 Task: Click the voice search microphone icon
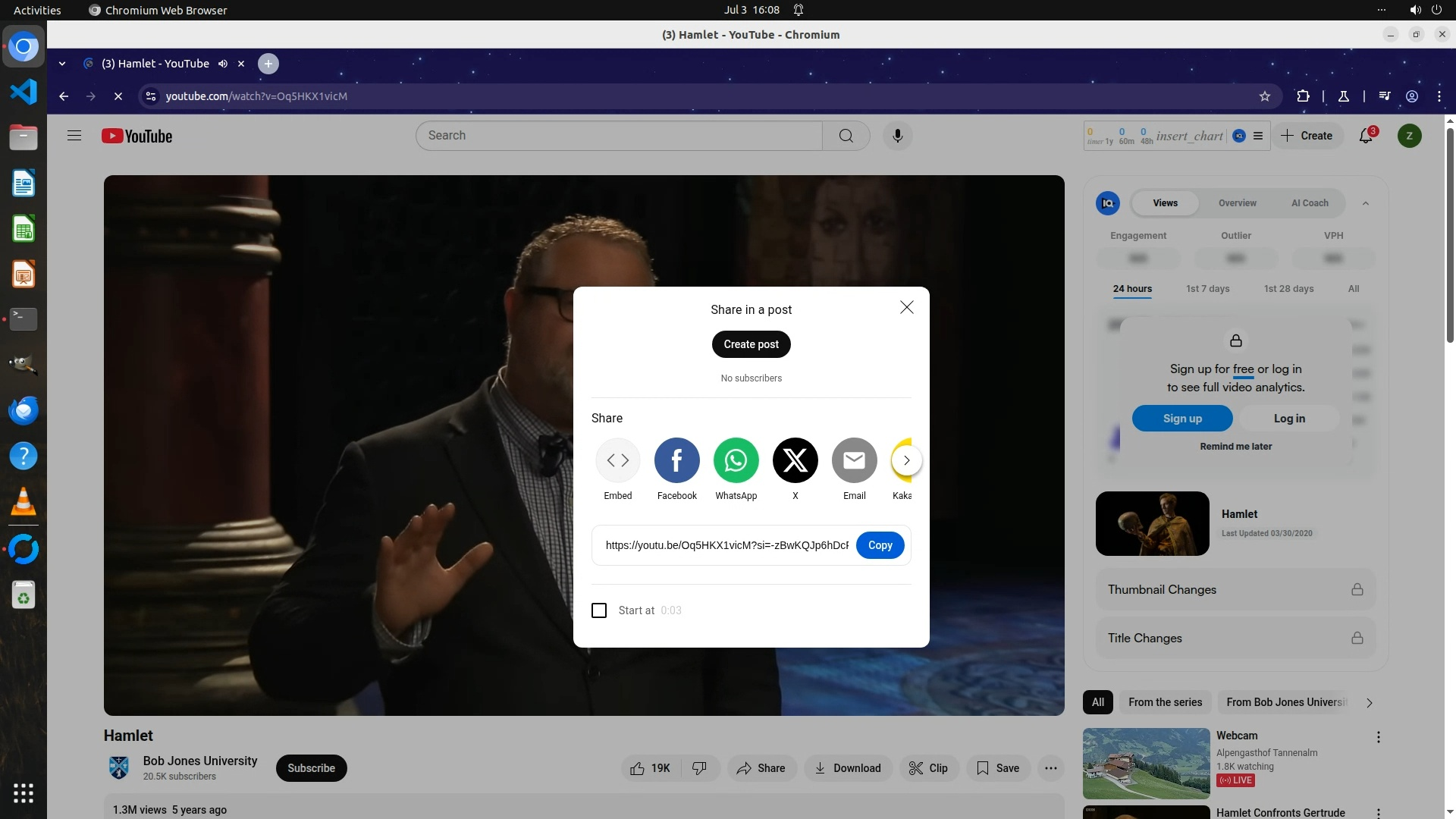(x=897, y=136)
